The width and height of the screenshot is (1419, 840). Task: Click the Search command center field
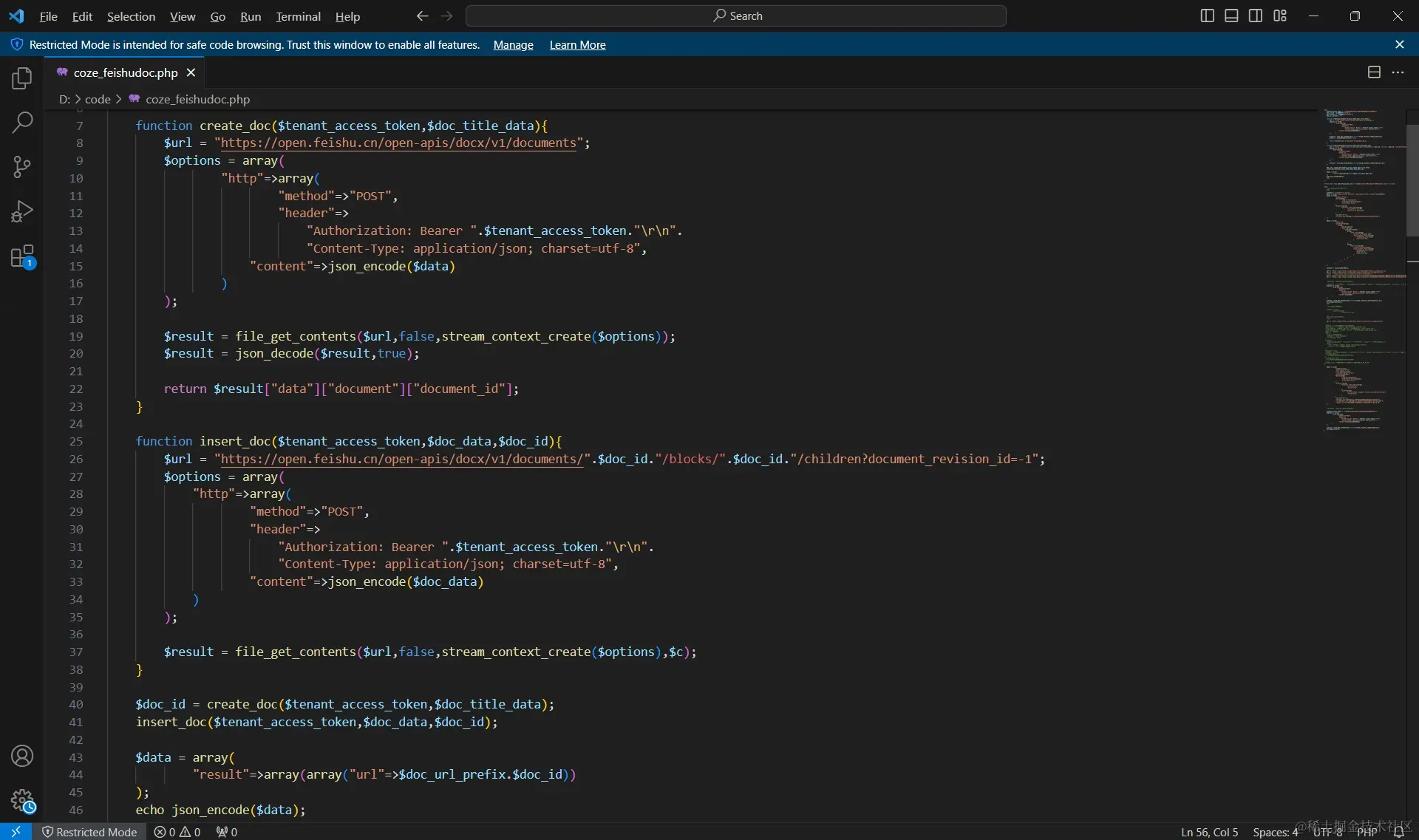point(736,16)
